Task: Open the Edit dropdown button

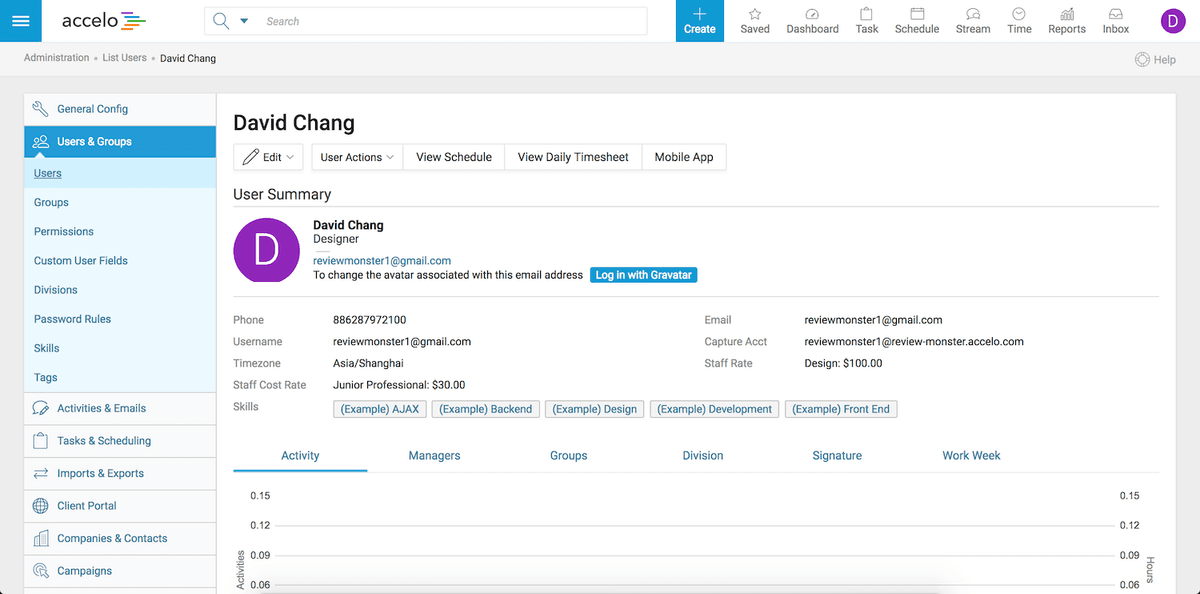Action: [268, 157]
